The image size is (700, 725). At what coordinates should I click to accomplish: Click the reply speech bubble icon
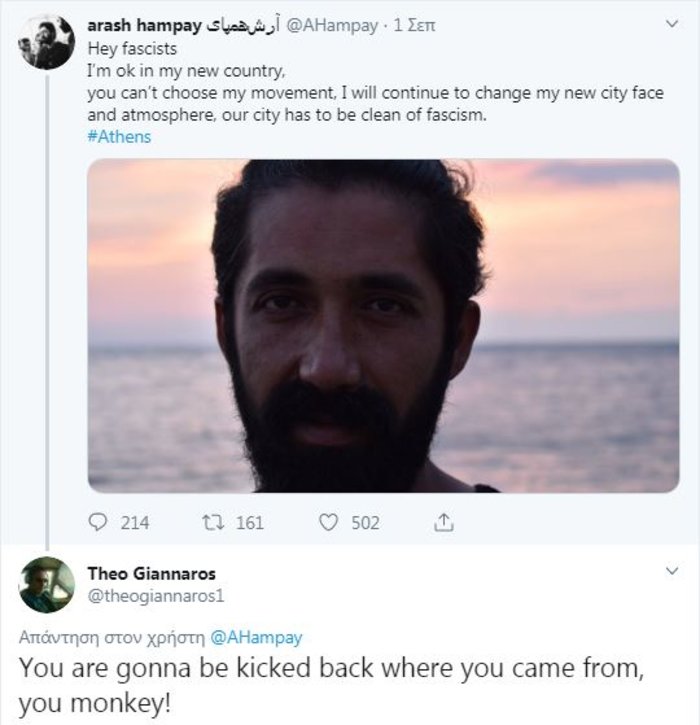(99, 522)
